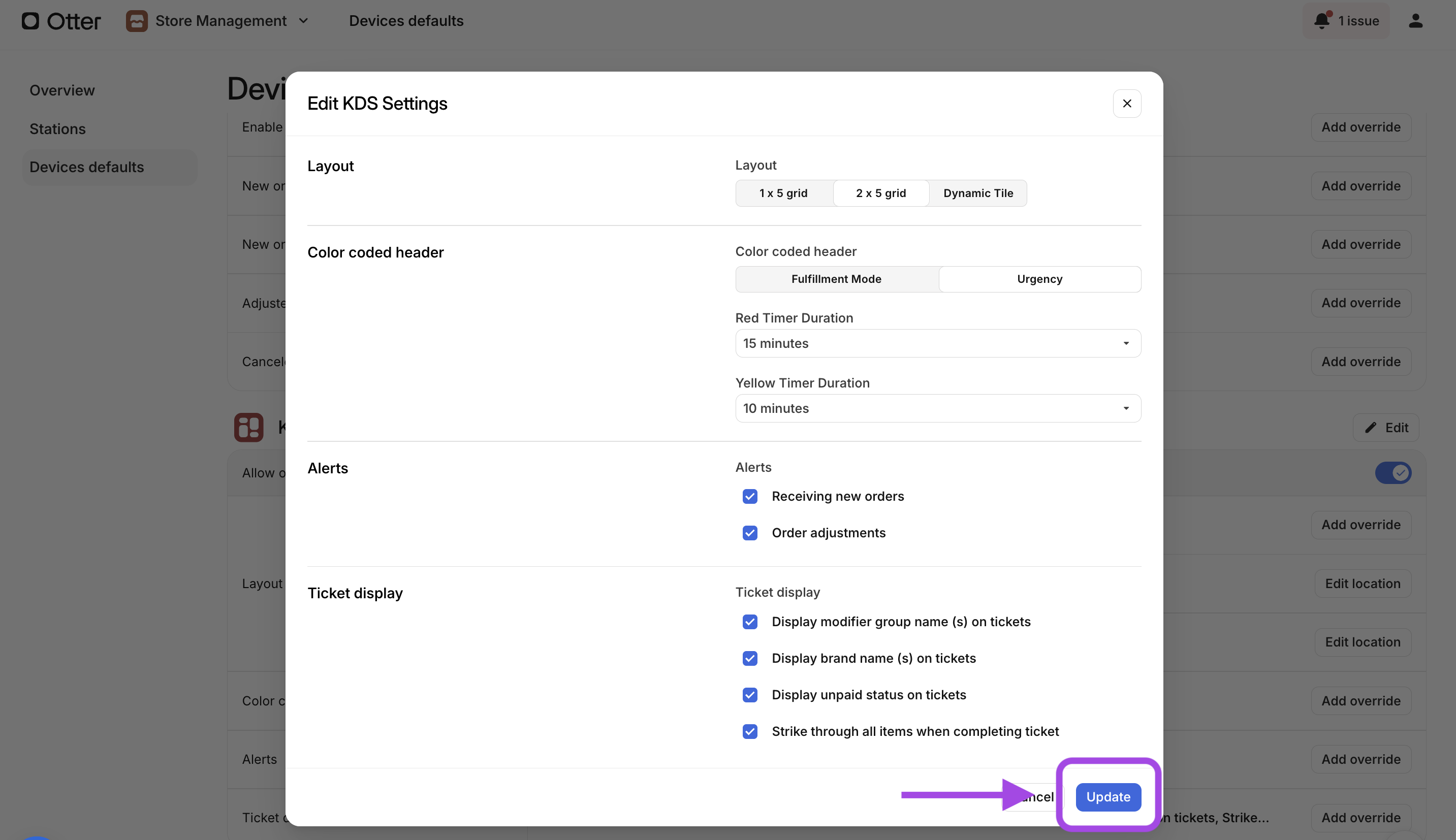Toggle the blue Allow switch
The image size is (1456, 840).
coord(1392,473)
